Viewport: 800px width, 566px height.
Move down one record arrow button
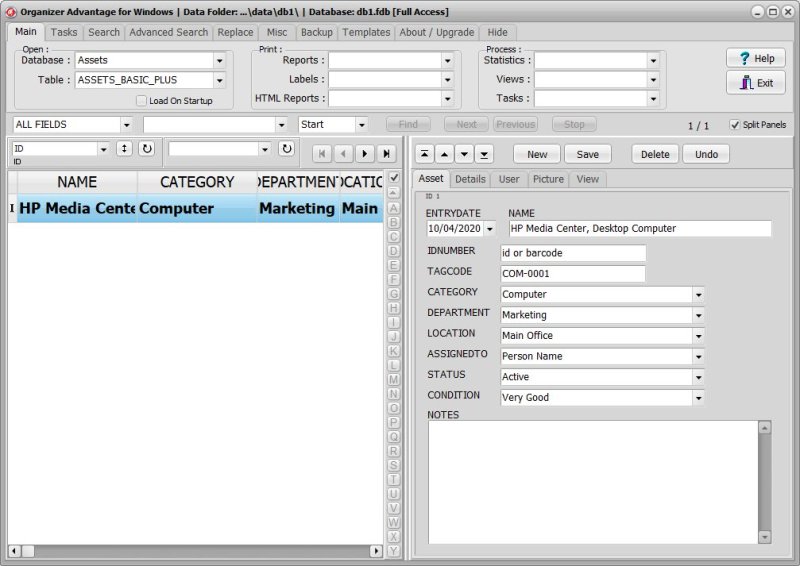[x=464, y=154]
